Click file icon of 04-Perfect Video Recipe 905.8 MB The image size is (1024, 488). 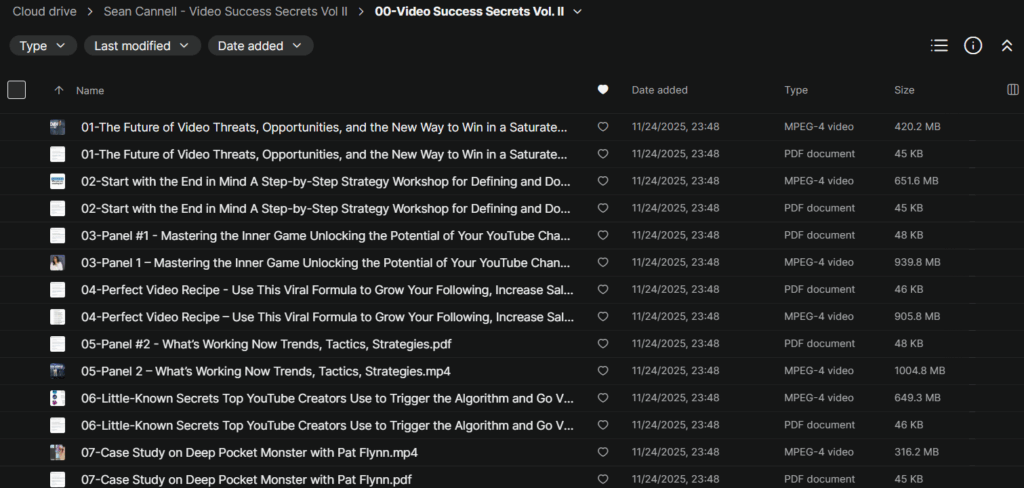tap(57, 317)
